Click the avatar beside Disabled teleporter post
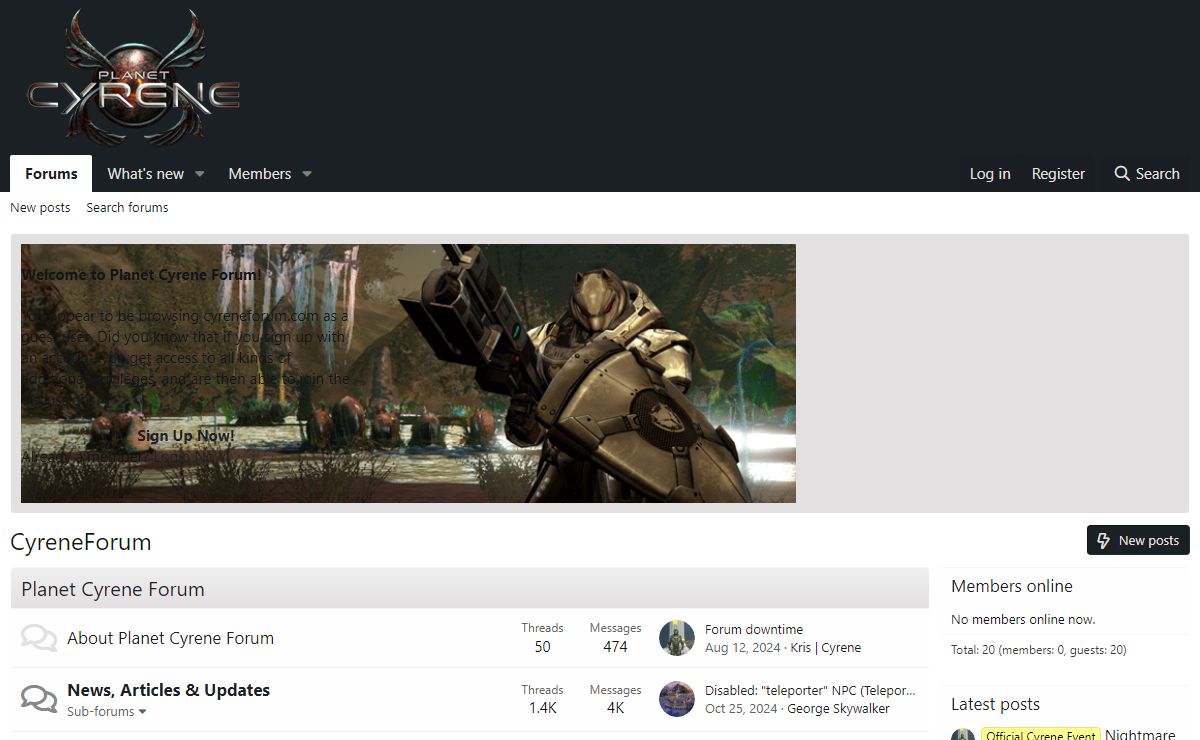This screenshot has width=1200, height=740. [677, 699]
